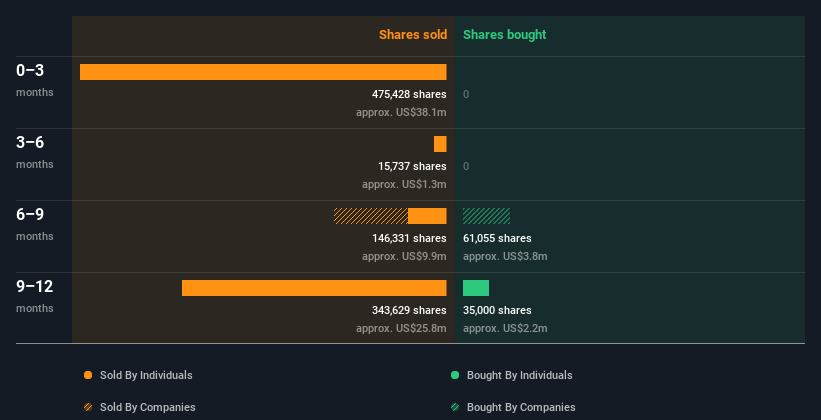Viewport: 821px width, 420px height.
Task: Select the 9–12 months solid green bought bar
Action: [476, 288]
